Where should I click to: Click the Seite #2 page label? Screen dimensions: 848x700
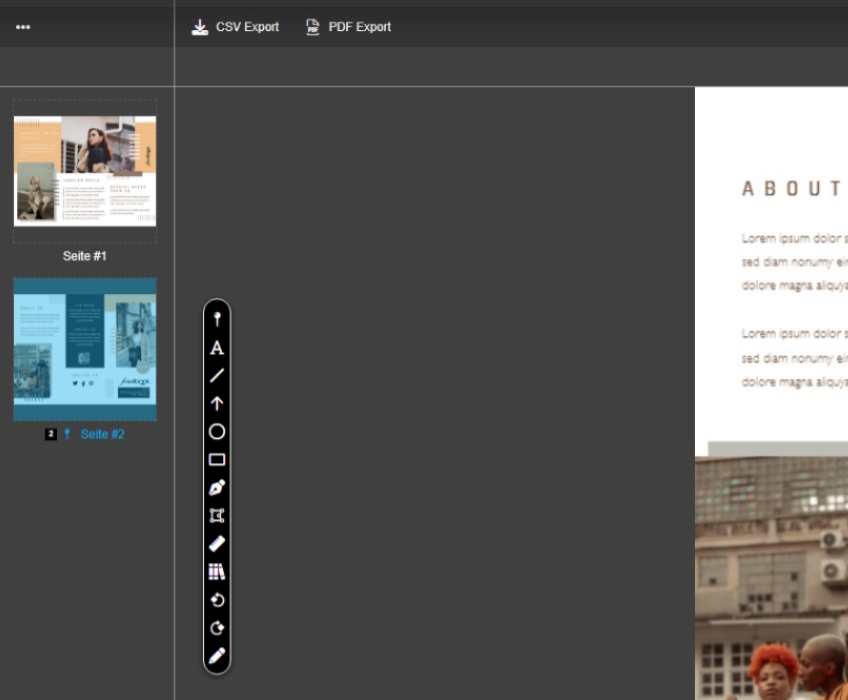pos(102,434)
